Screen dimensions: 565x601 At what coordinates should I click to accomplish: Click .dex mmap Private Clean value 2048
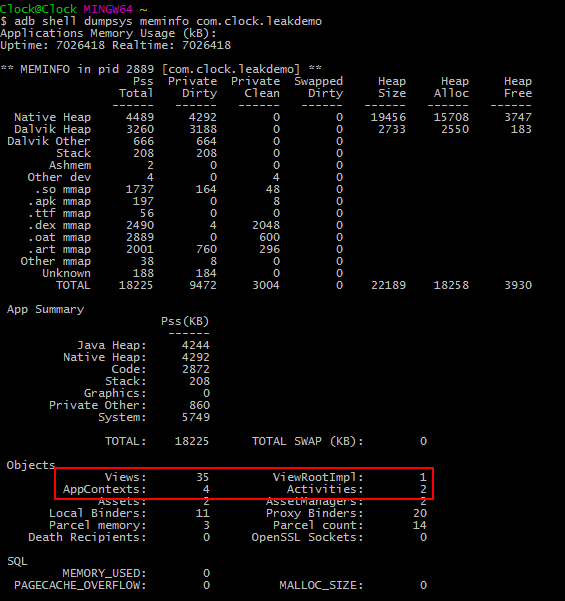tap(266, 225)
